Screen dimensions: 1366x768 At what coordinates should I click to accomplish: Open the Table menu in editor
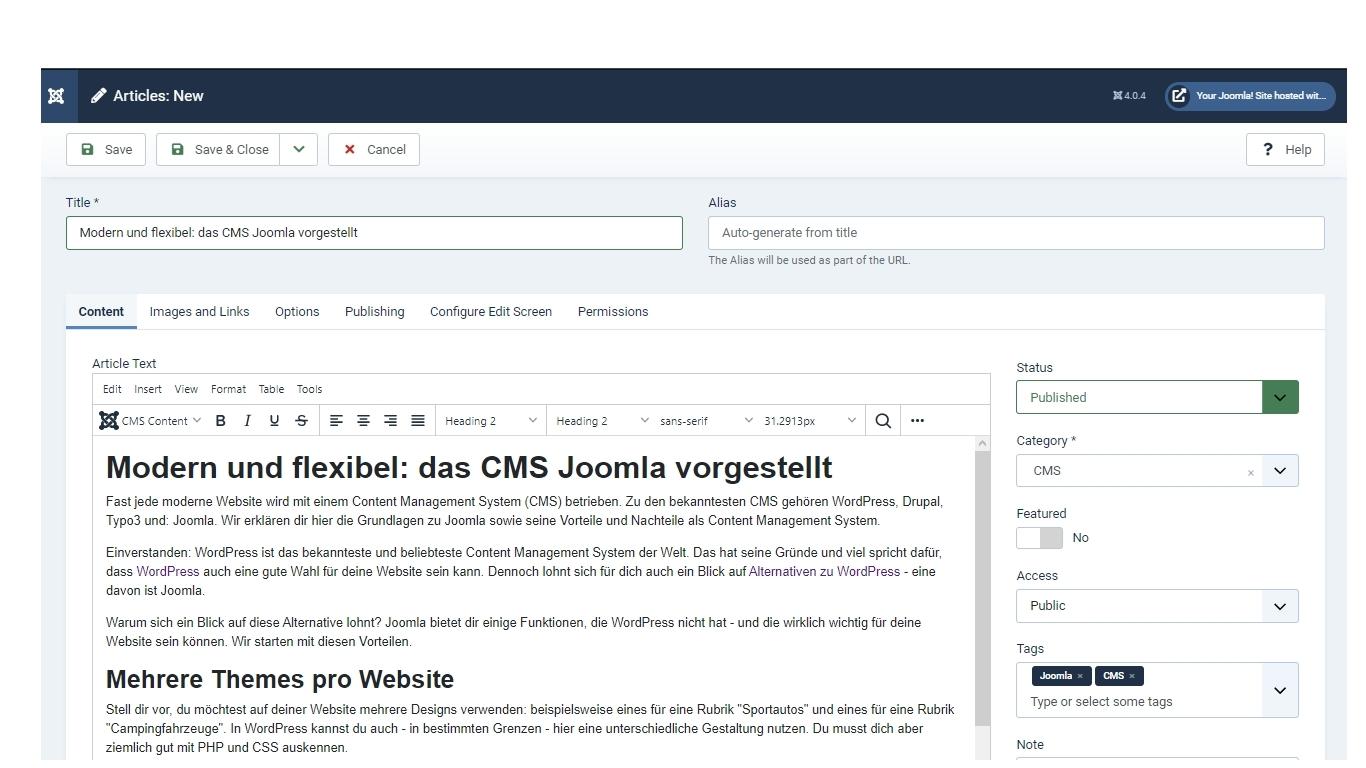[271, 389]
